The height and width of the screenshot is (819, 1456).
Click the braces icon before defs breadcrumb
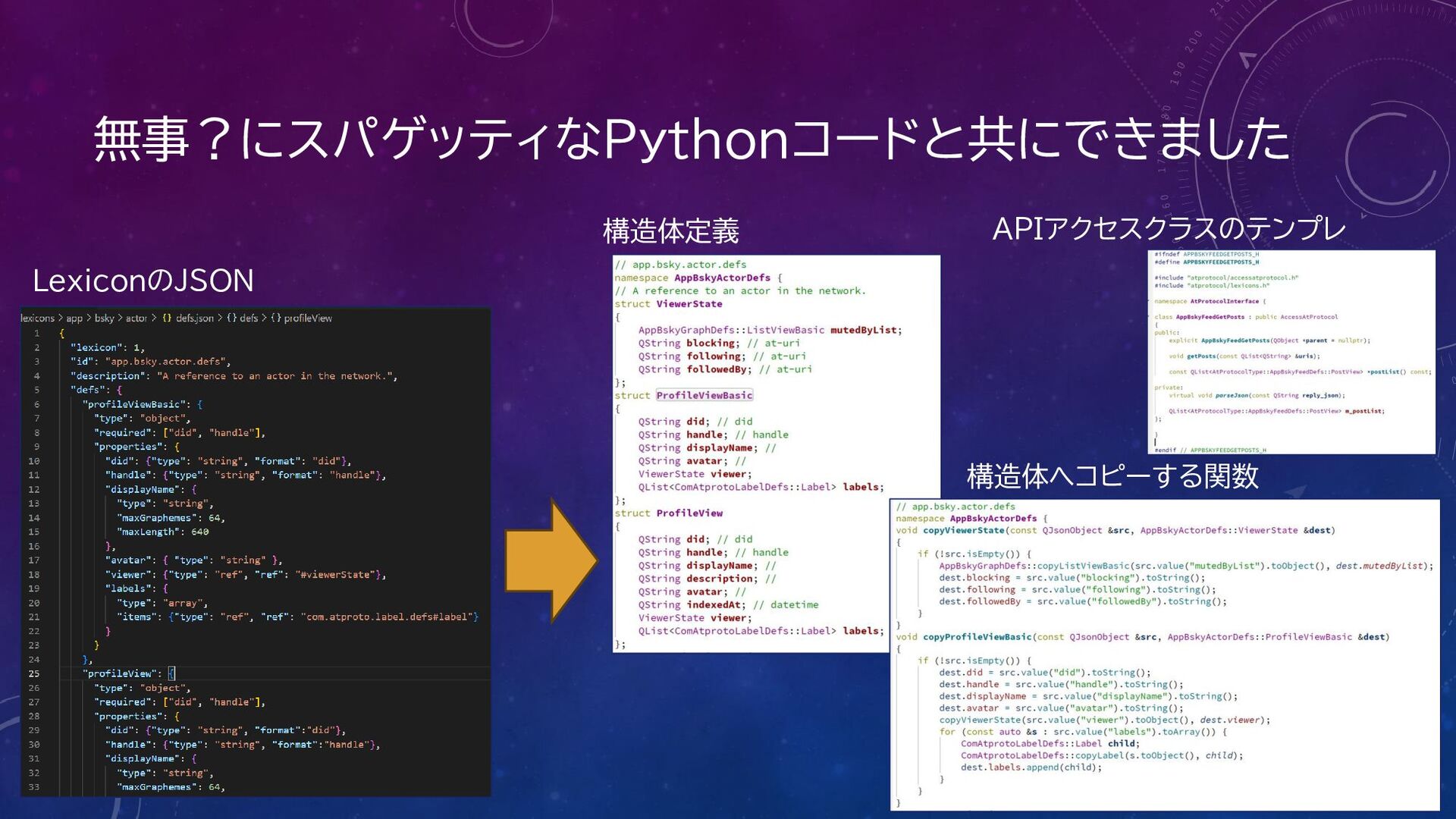point(231,318)
